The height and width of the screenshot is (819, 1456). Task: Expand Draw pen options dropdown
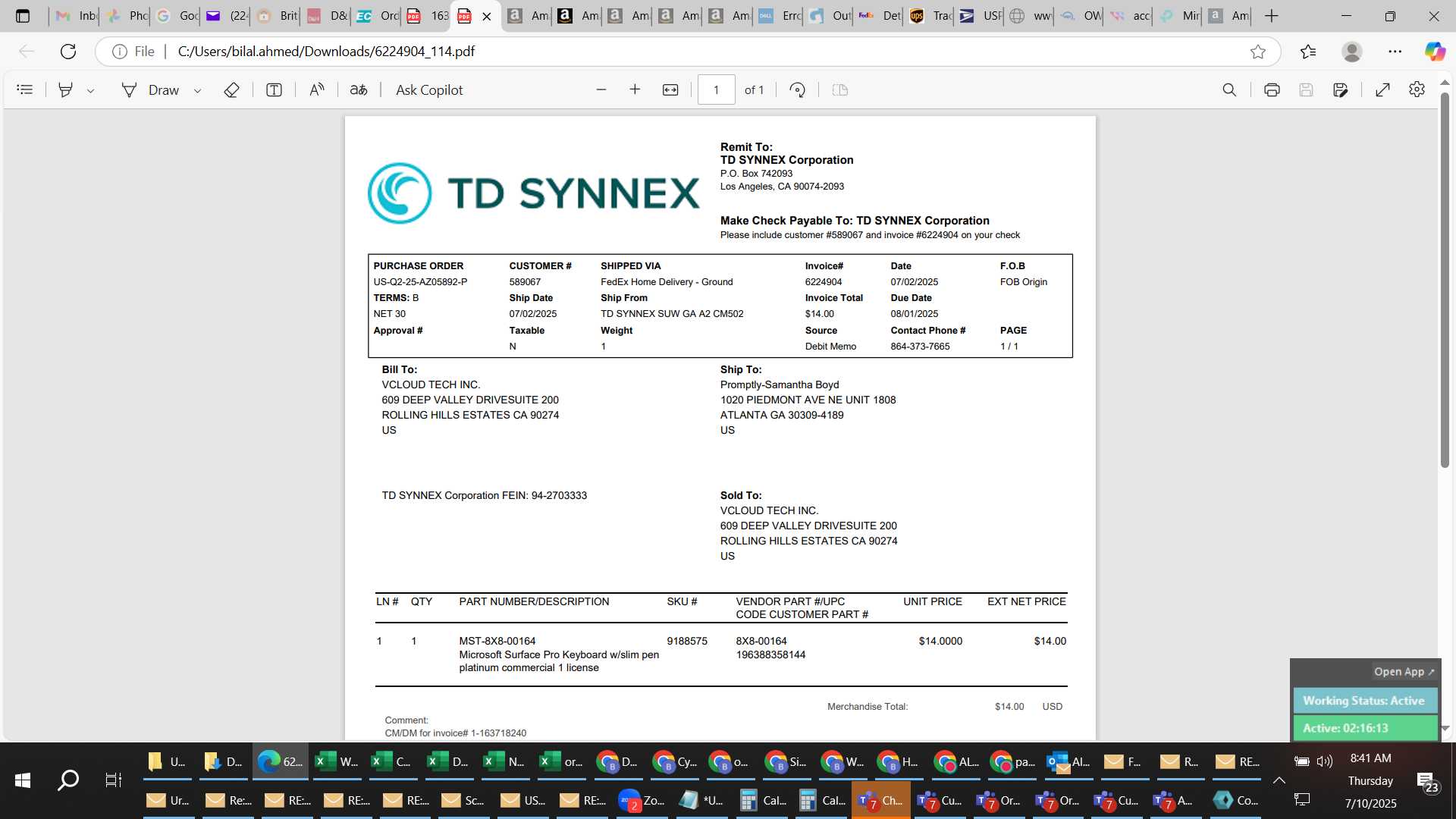[197, 90]
